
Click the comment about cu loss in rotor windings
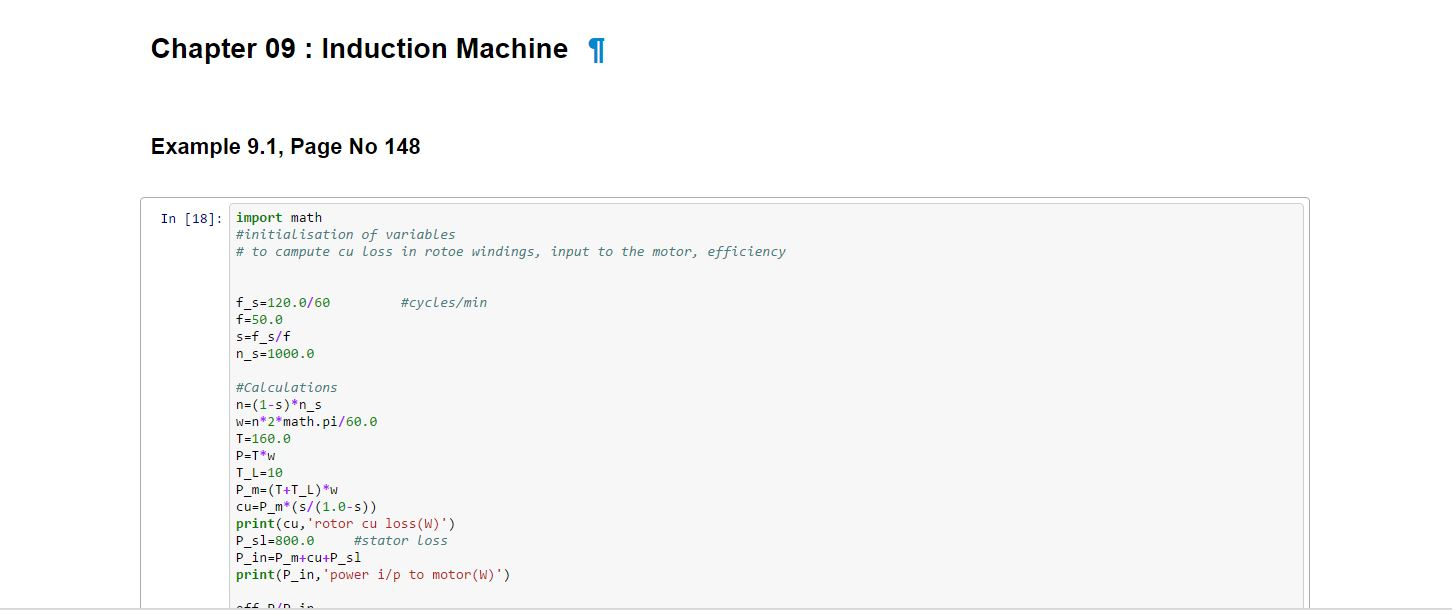coord(510,251)
